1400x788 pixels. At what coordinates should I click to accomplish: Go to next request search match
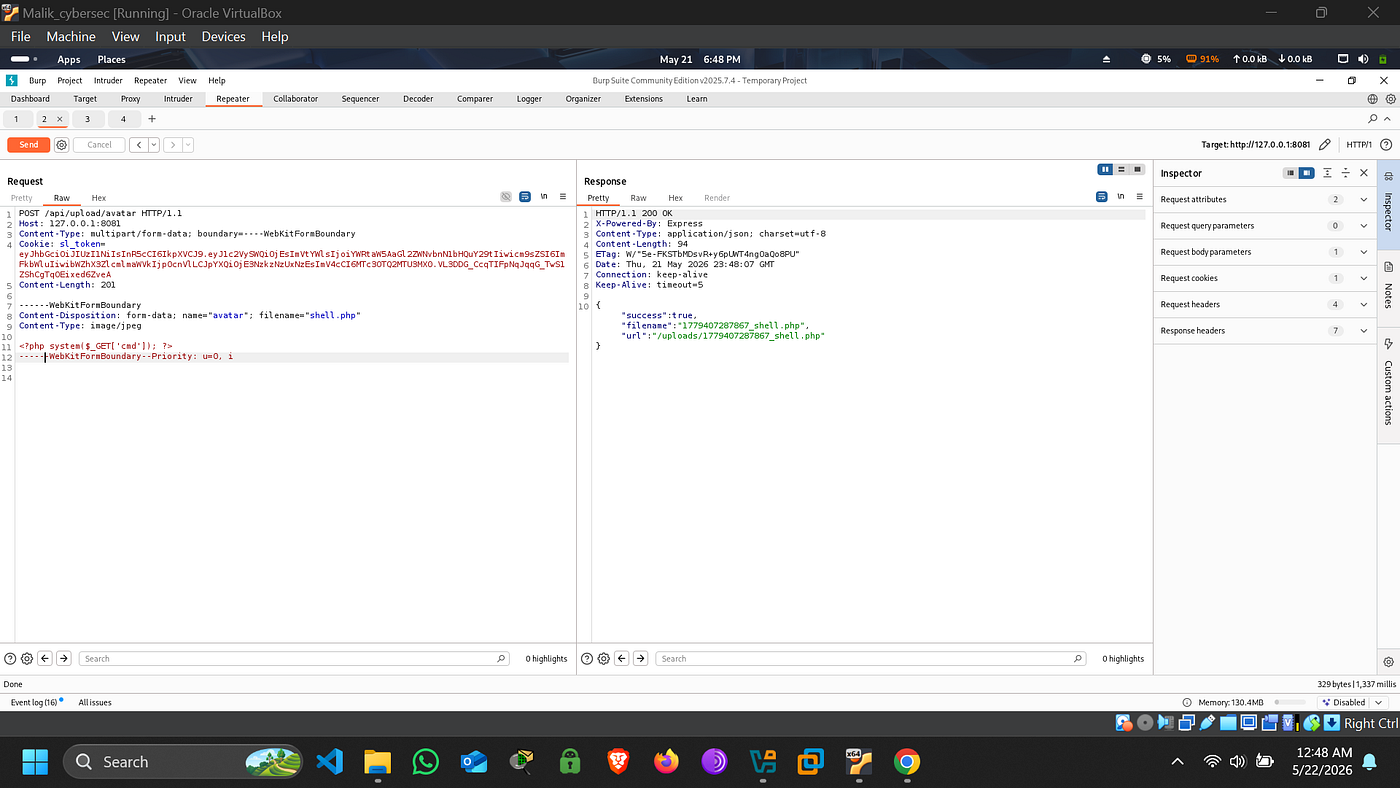(64, 659)
